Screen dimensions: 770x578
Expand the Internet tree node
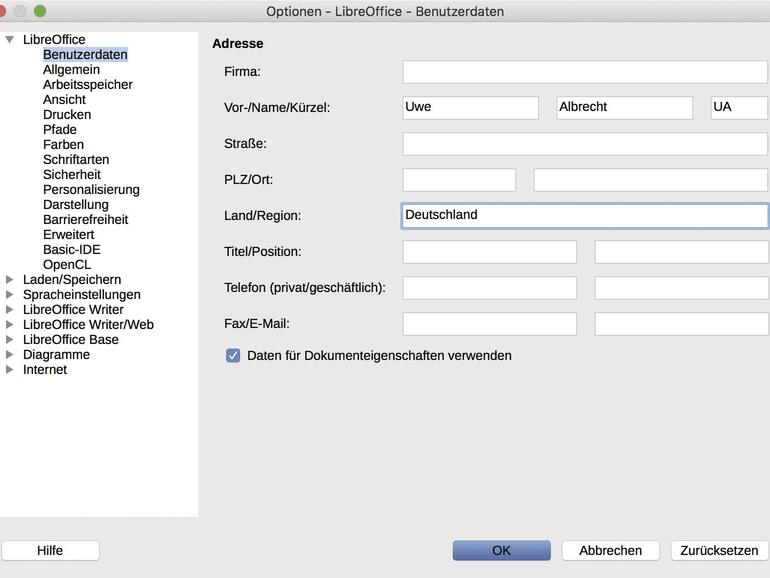[x=10, y=370]
